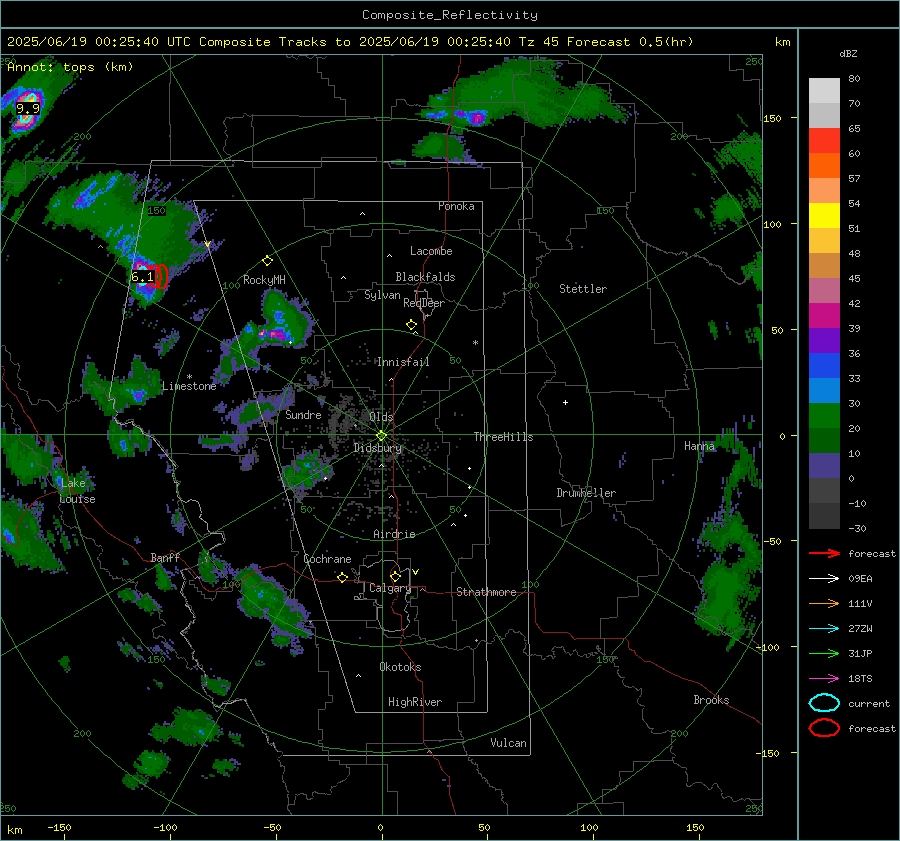The image size is (900, 841).
Task: Click the 80 dBZ color swatch
Action: tap(824, 90)
